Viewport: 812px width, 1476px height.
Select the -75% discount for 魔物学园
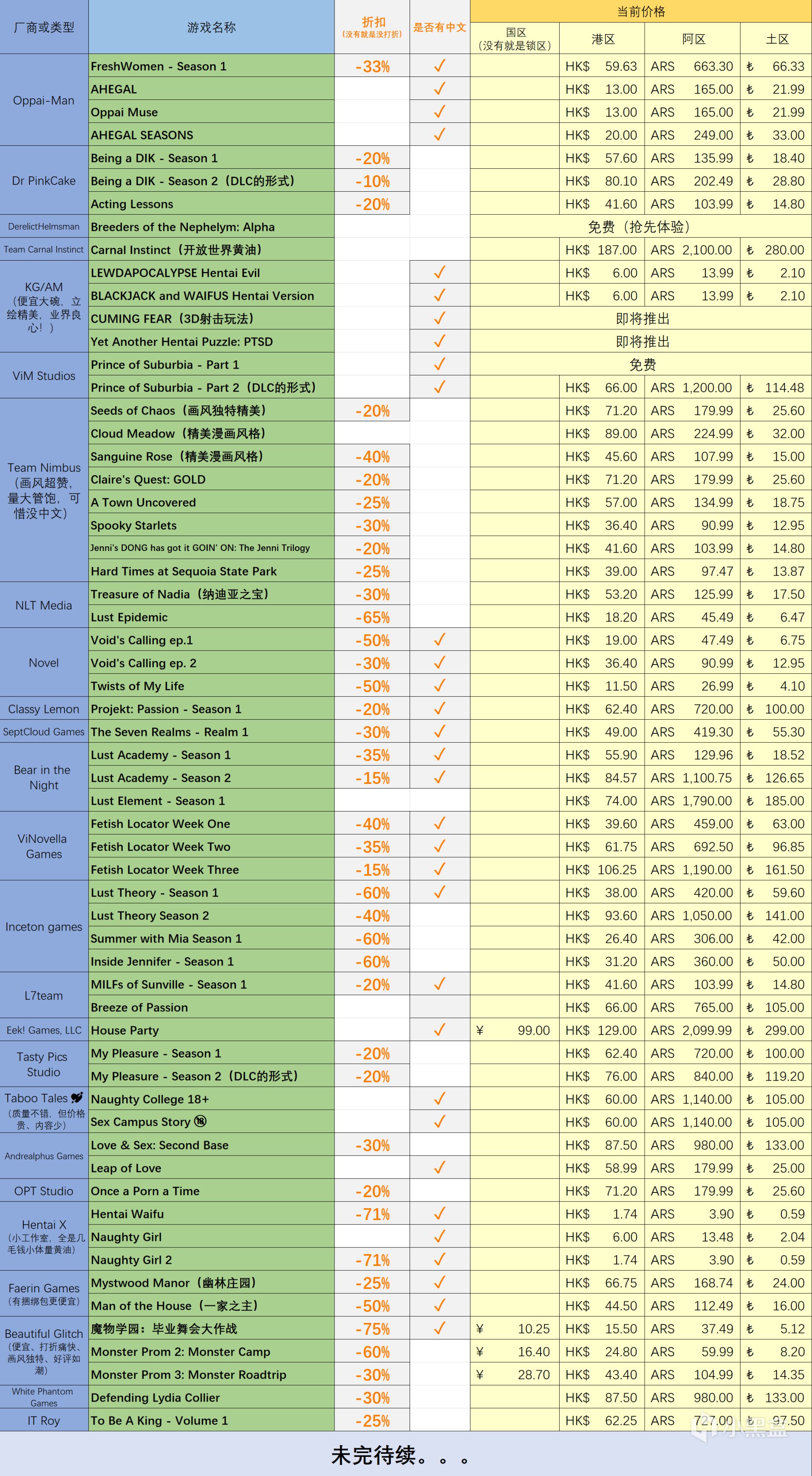pyautogui.click(x=372, y=1328)
